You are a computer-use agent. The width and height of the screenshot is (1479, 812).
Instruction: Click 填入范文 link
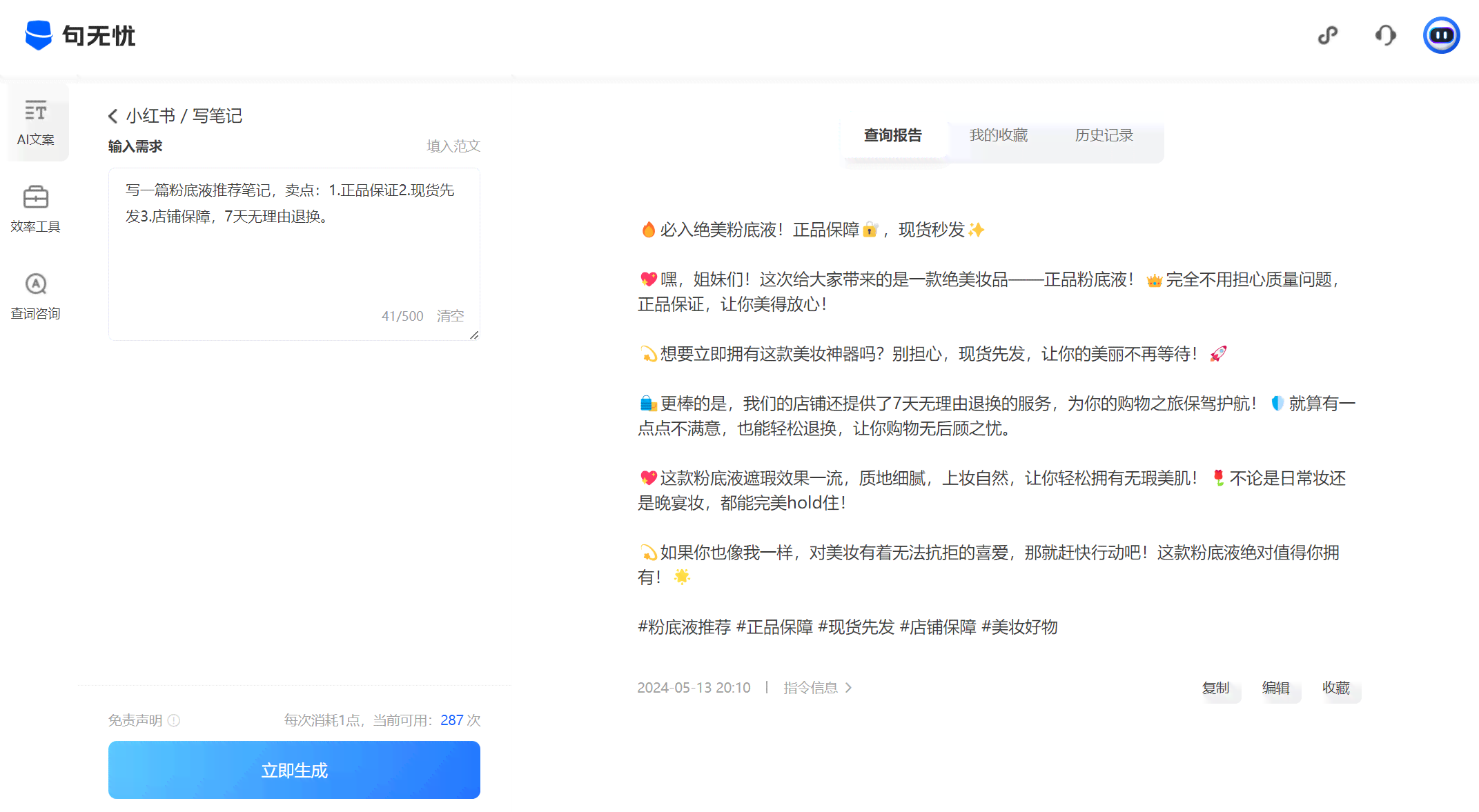(x=453, y=146)
